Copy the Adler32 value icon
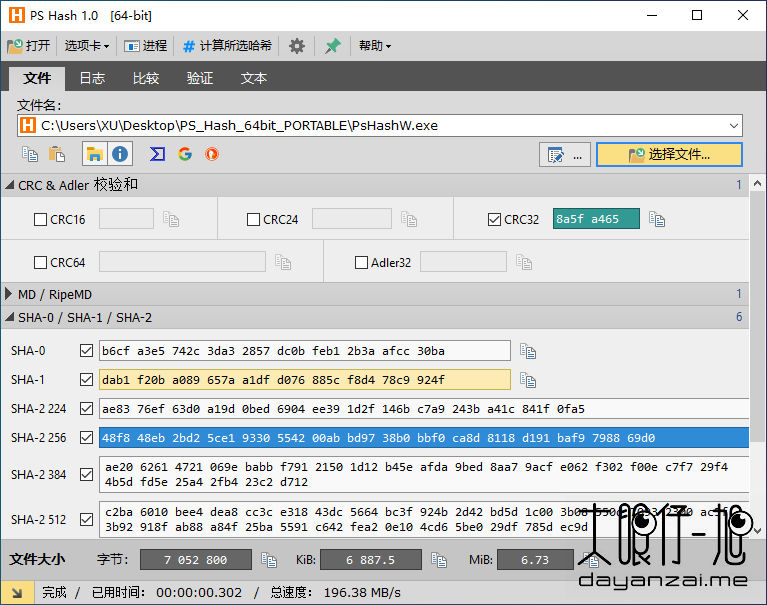The height and width of the screenshot is (605, 767). coord(524,262)
